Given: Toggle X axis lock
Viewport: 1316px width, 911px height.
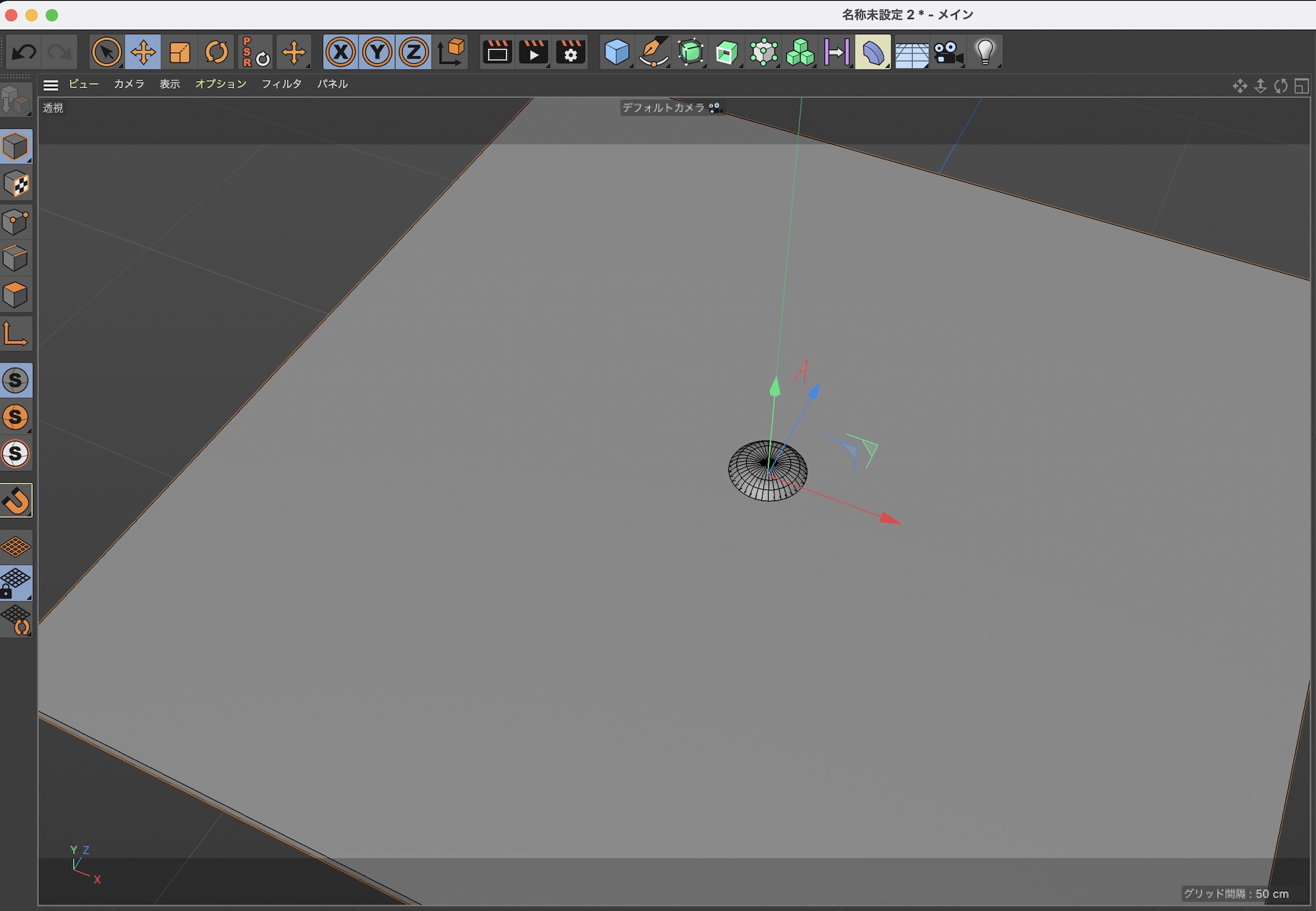Looking at the screenshot, I should 340,52.
